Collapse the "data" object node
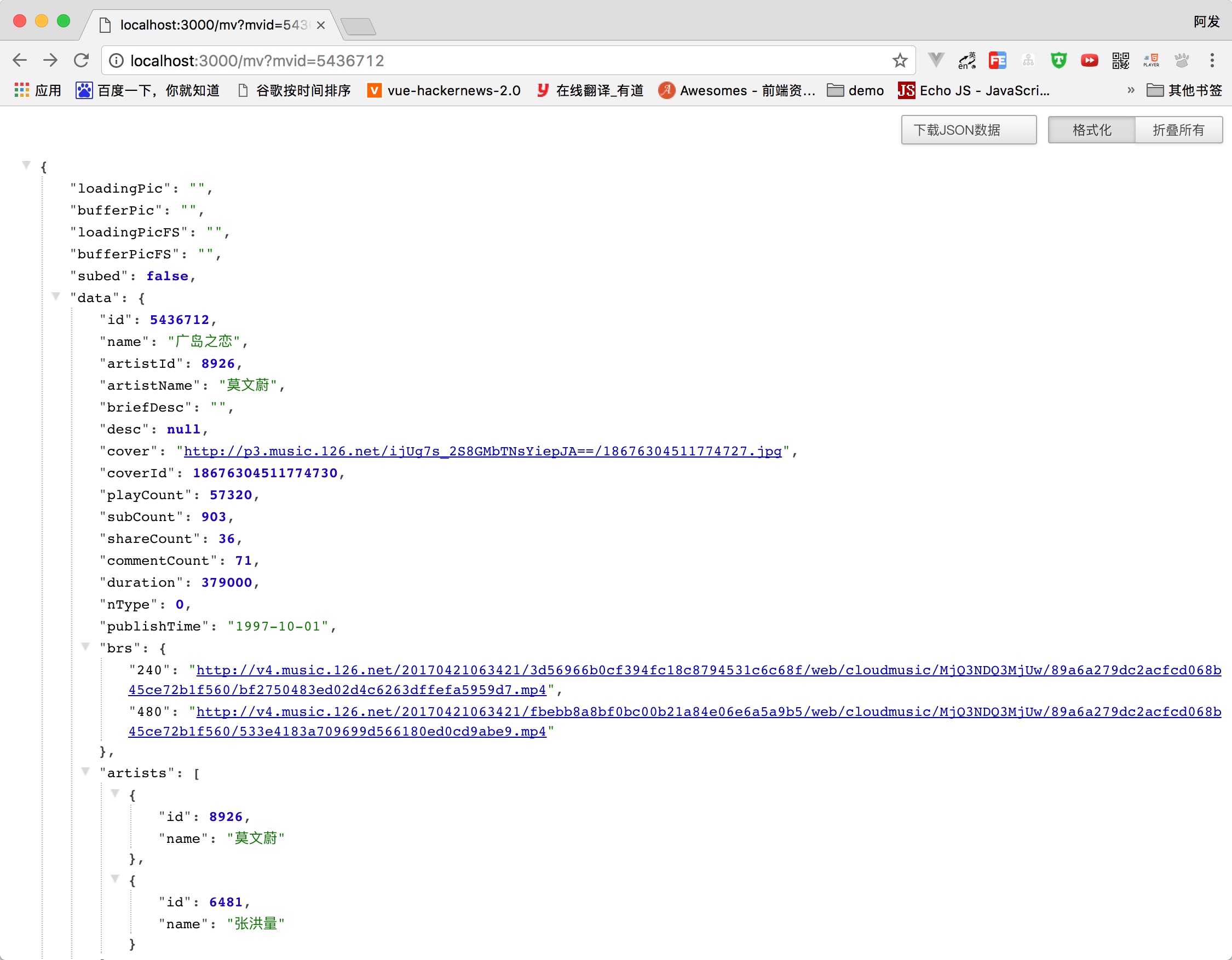The height and width of the screenshot is (960, 1232). click(56, 297)
